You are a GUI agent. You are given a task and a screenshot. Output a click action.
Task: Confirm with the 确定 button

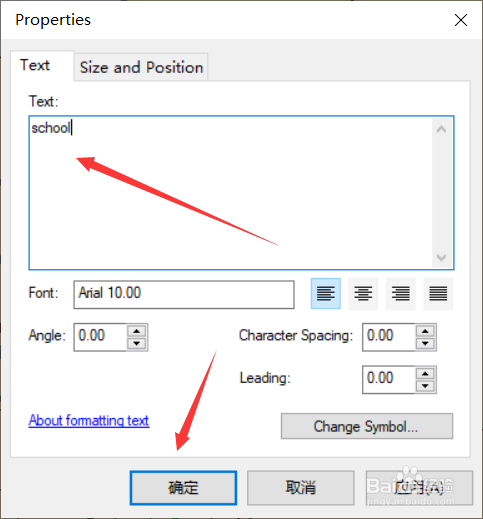click(x=183, y=488)
